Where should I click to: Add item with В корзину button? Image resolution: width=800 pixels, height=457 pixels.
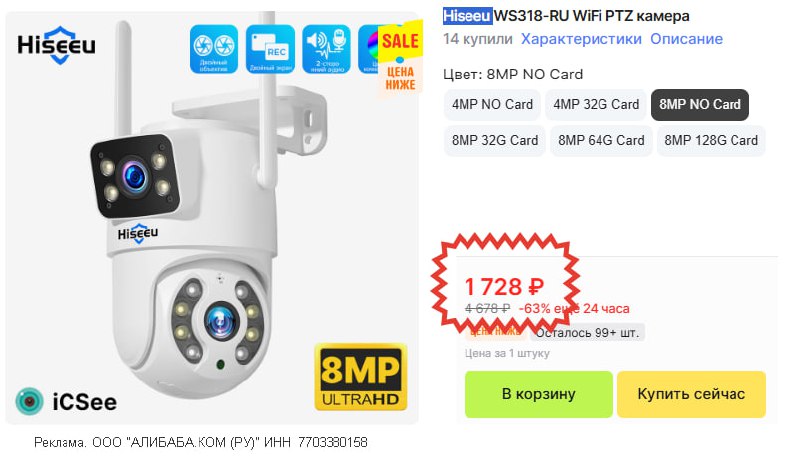(539, 394)
